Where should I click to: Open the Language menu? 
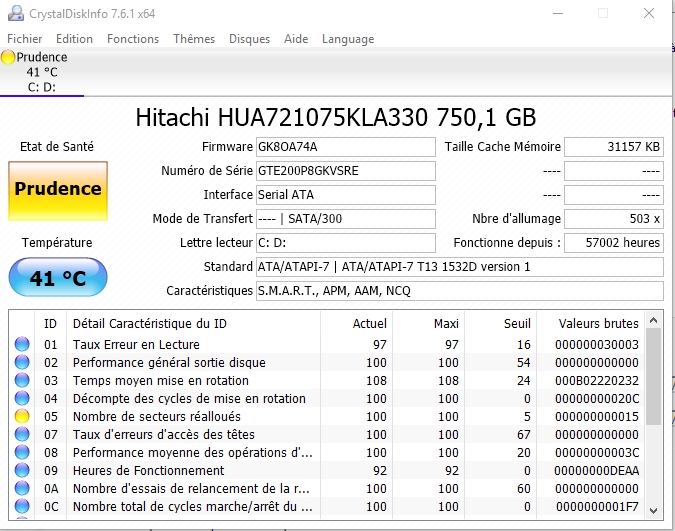(348, 39)
